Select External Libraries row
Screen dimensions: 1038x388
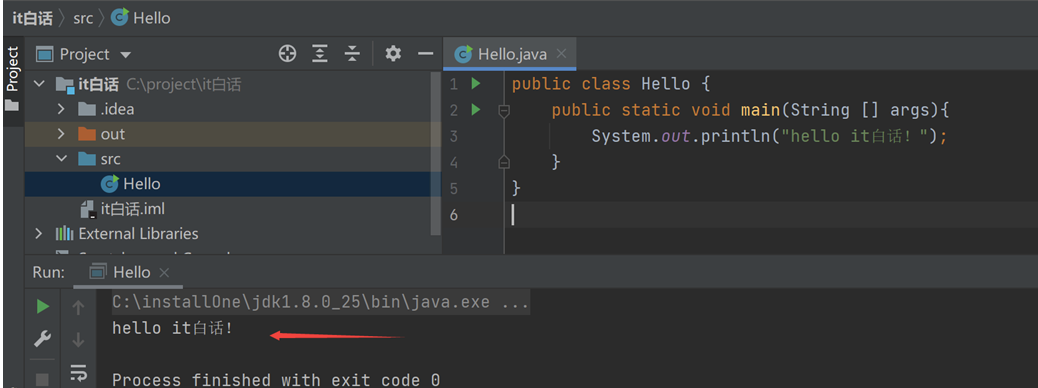228,234
